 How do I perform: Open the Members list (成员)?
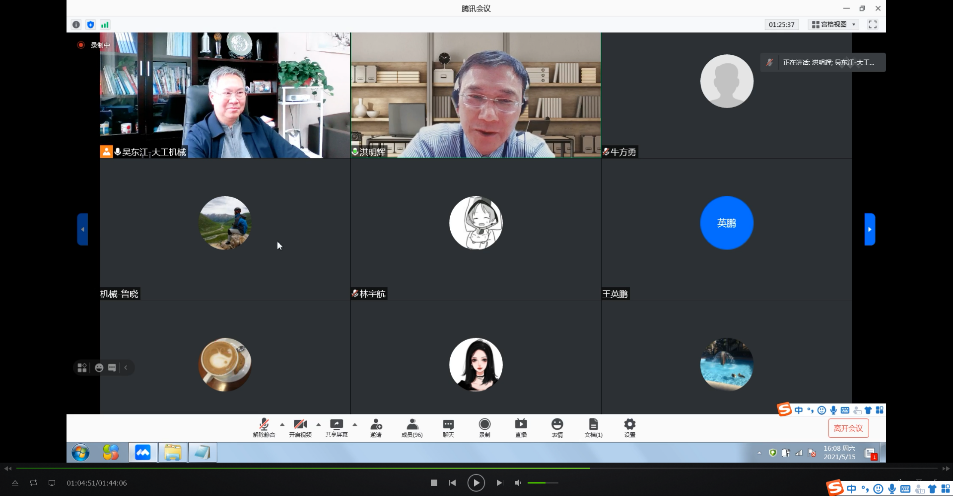click(x=411, y=426)
